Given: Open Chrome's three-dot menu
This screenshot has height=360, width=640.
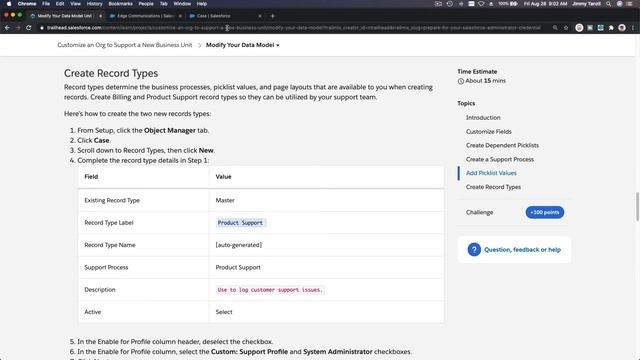Looking at the screenshot, I should 633,28.
